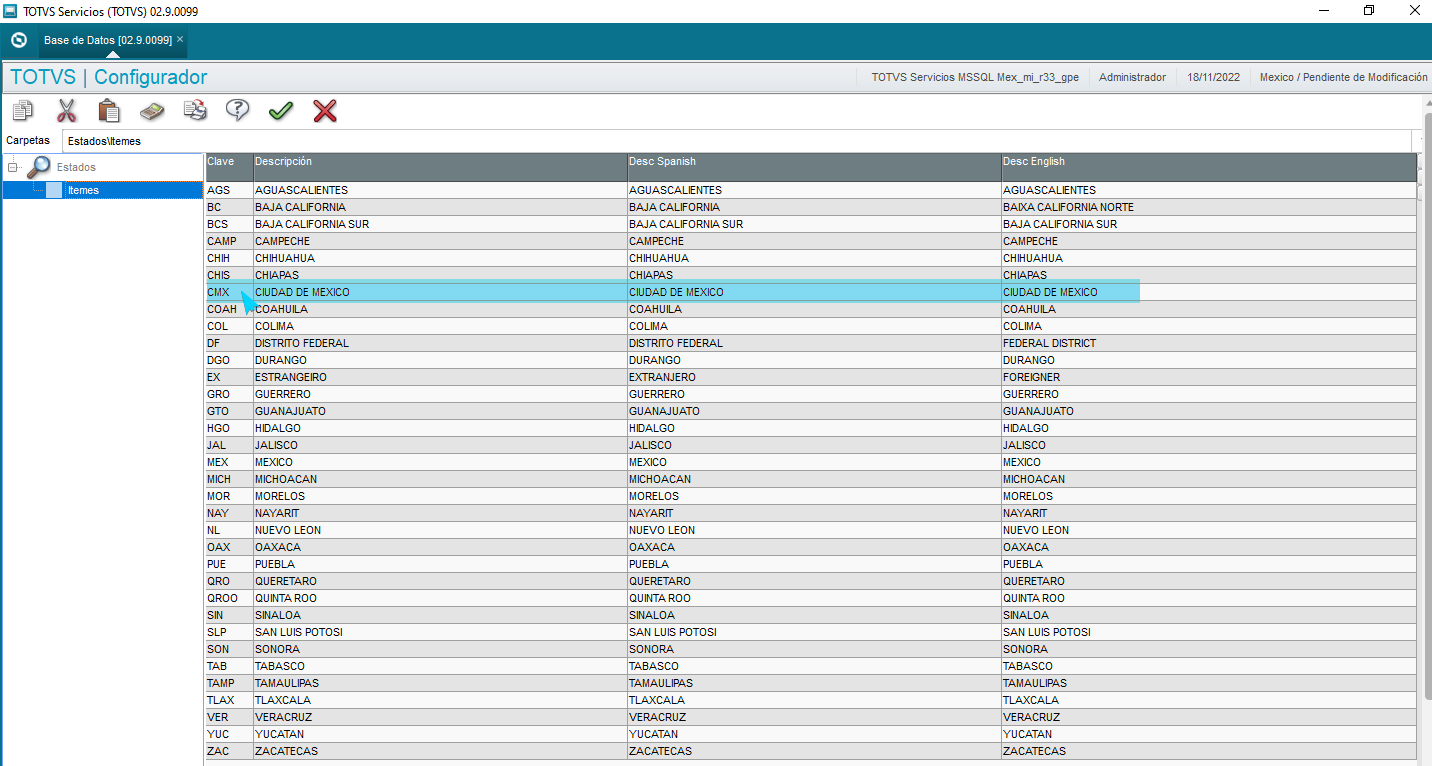Screen dimensions: 1432x766
Task: Select BAJA CALIFORNIA in Descripción column
Action: 440,207
